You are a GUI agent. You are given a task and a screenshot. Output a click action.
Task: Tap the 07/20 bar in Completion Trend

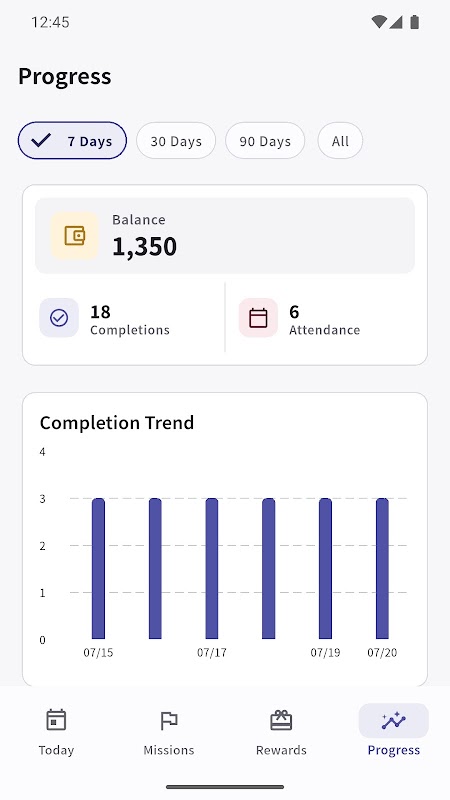tap(382, 568)
